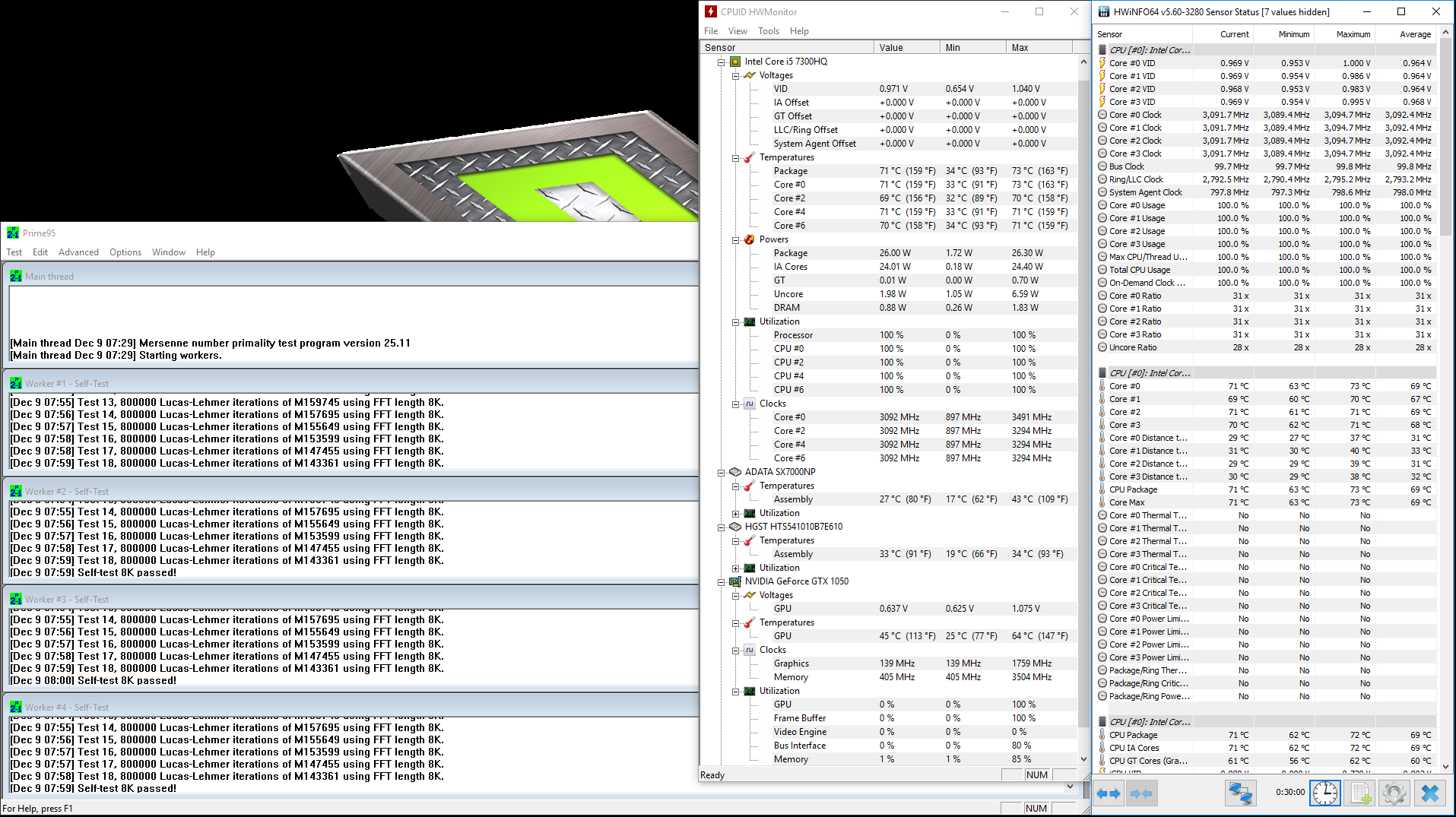Click the clock icon beside Bus Clock row

[1102, 166]
